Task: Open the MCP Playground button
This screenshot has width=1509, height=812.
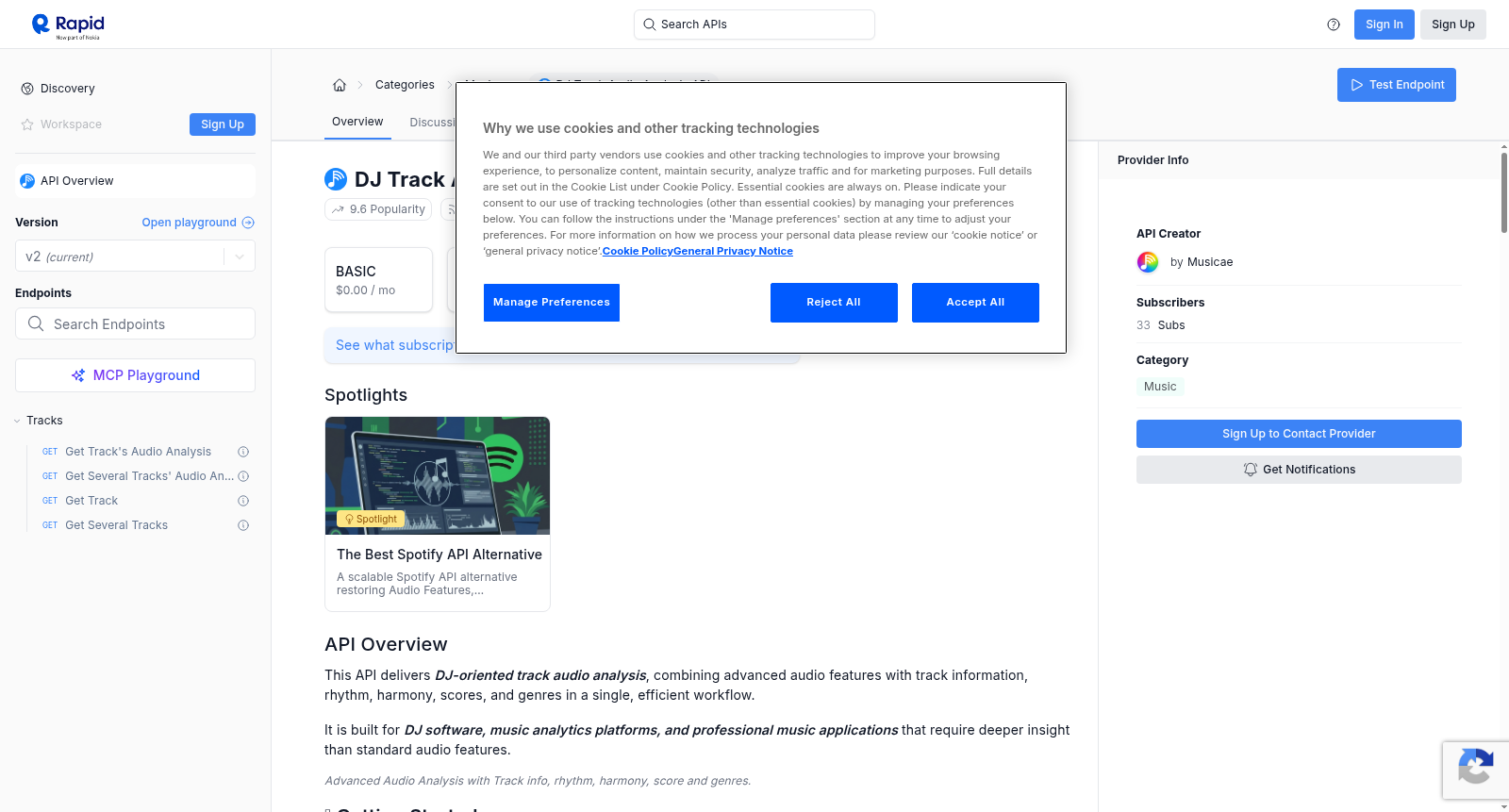Action: (135, 375)
